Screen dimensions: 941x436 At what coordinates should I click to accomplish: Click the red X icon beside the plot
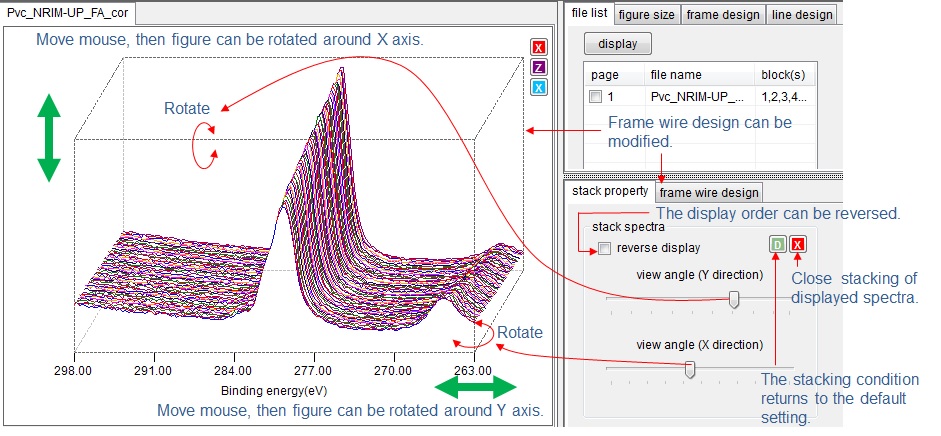pyautogui.click(x=539, y=48)
